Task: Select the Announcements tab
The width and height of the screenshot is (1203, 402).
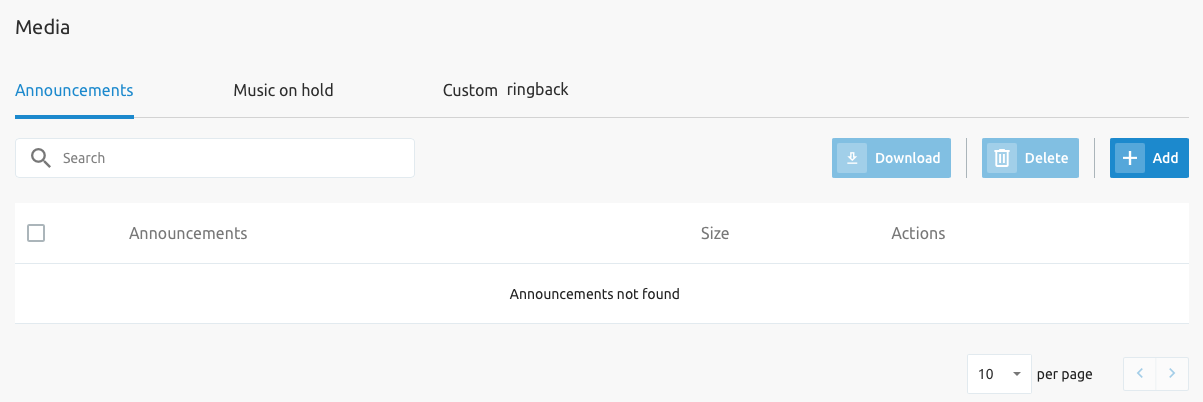Action: click(x=74, y=90)
